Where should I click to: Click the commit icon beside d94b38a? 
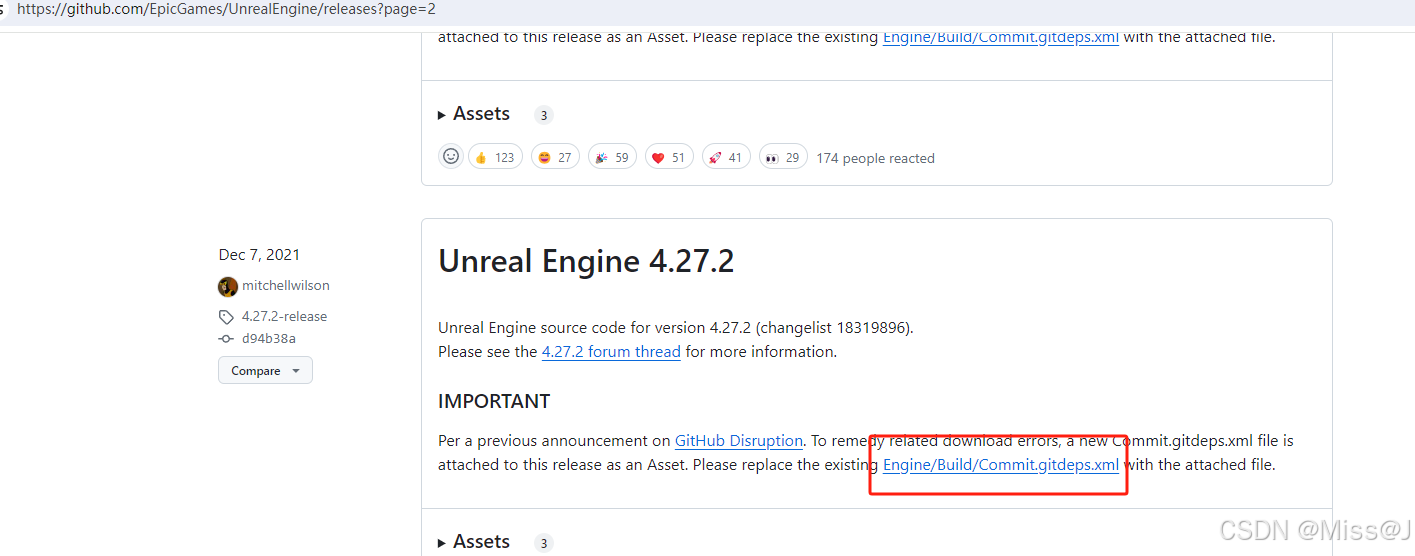tap(227, 339)
